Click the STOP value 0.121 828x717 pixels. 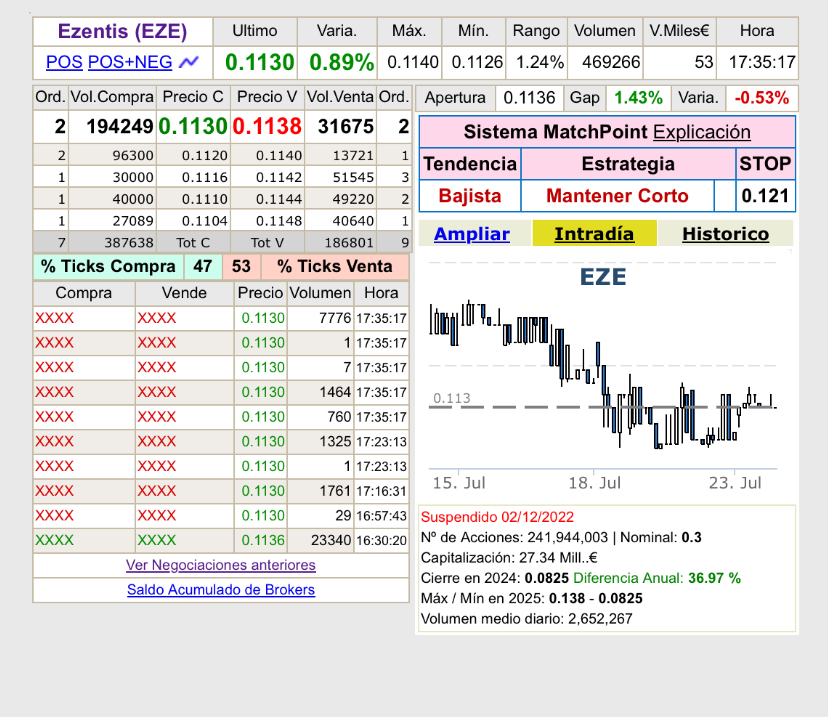click(x=765, y=196)
